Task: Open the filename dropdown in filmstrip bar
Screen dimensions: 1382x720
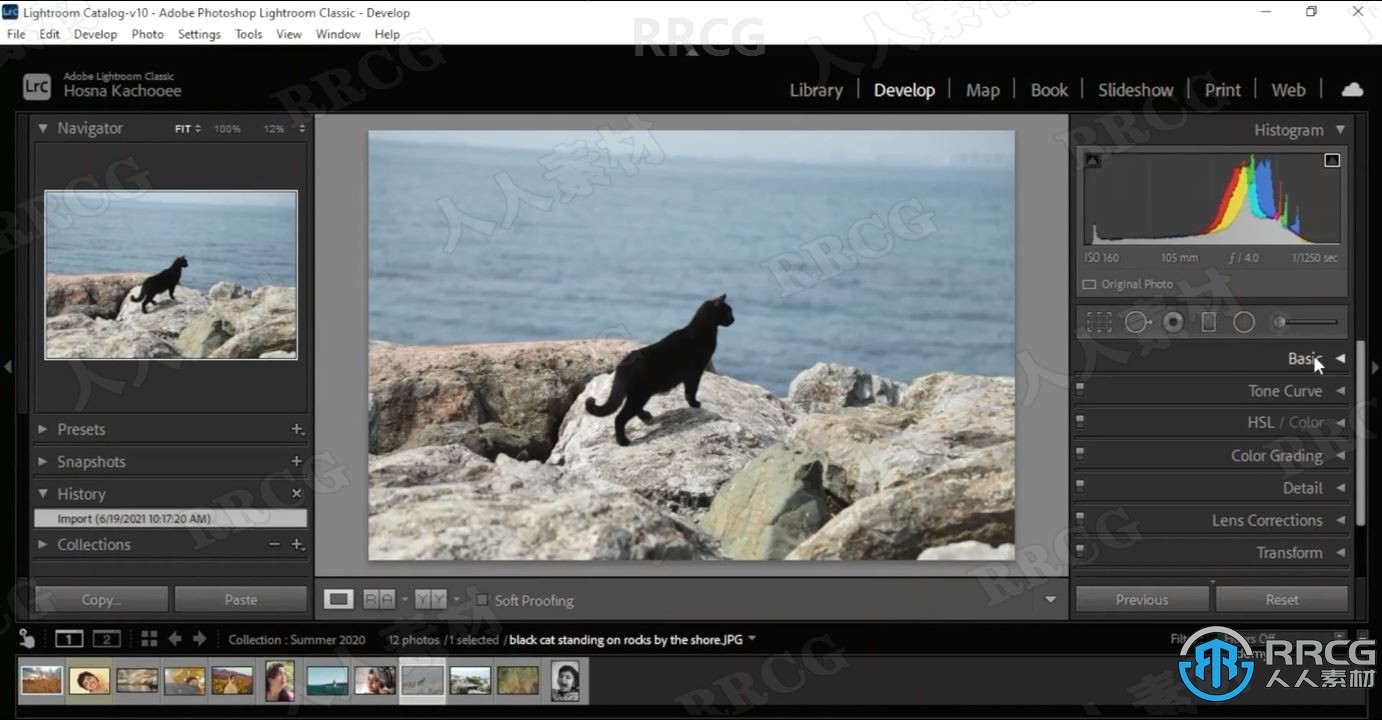Action: (752, 639)
